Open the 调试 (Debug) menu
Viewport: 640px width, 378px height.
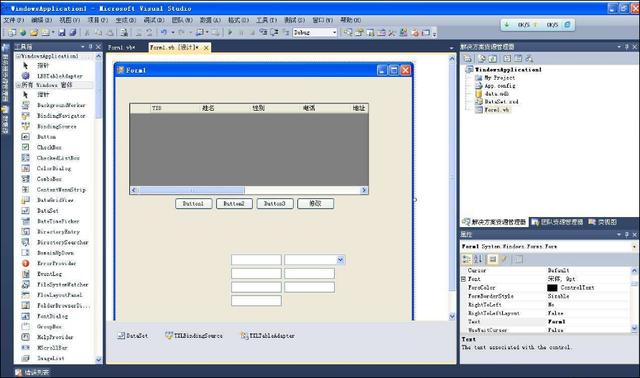pos(153,20)
